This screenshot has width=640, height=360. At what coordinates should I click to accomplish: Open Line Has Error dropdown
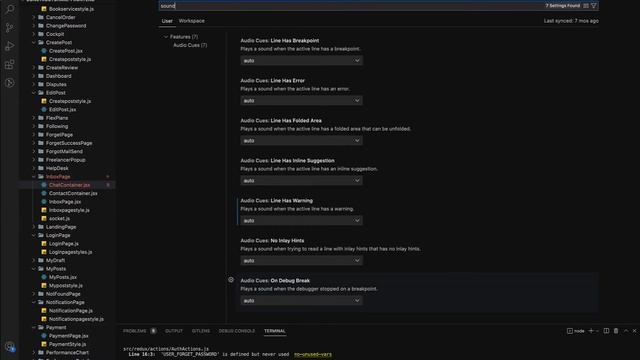[x=301, y=100]
